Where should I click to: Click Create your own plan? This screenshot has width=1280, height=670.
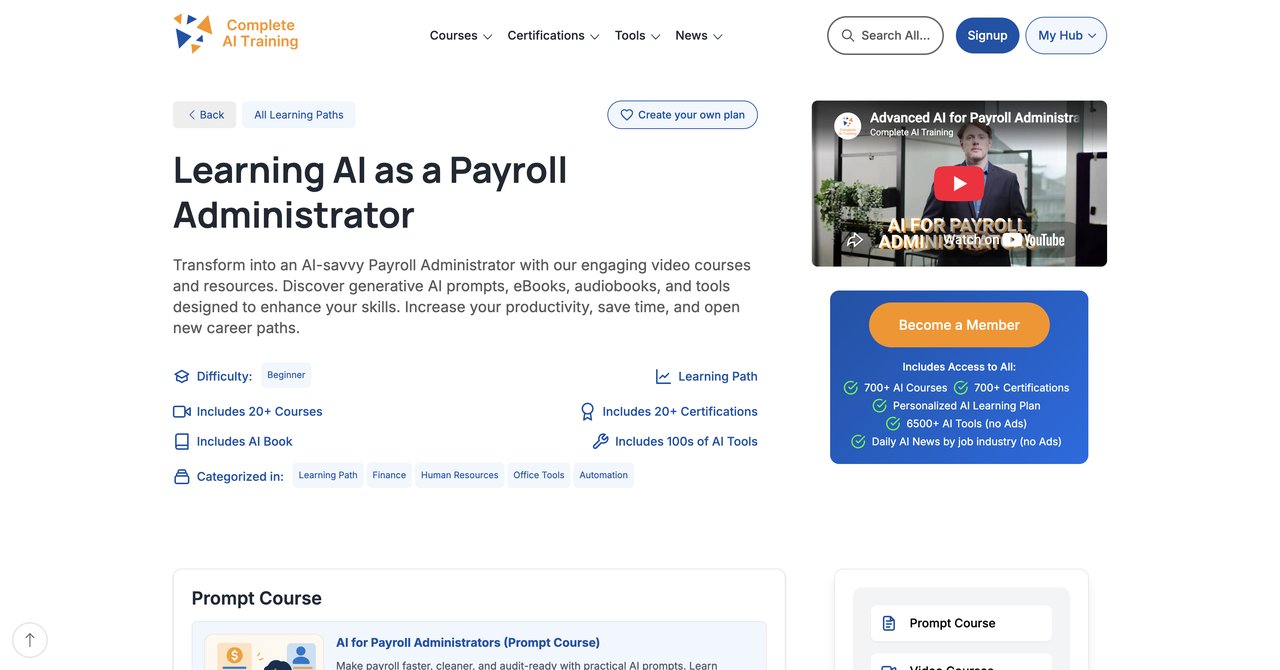click(x=682, y=115)
